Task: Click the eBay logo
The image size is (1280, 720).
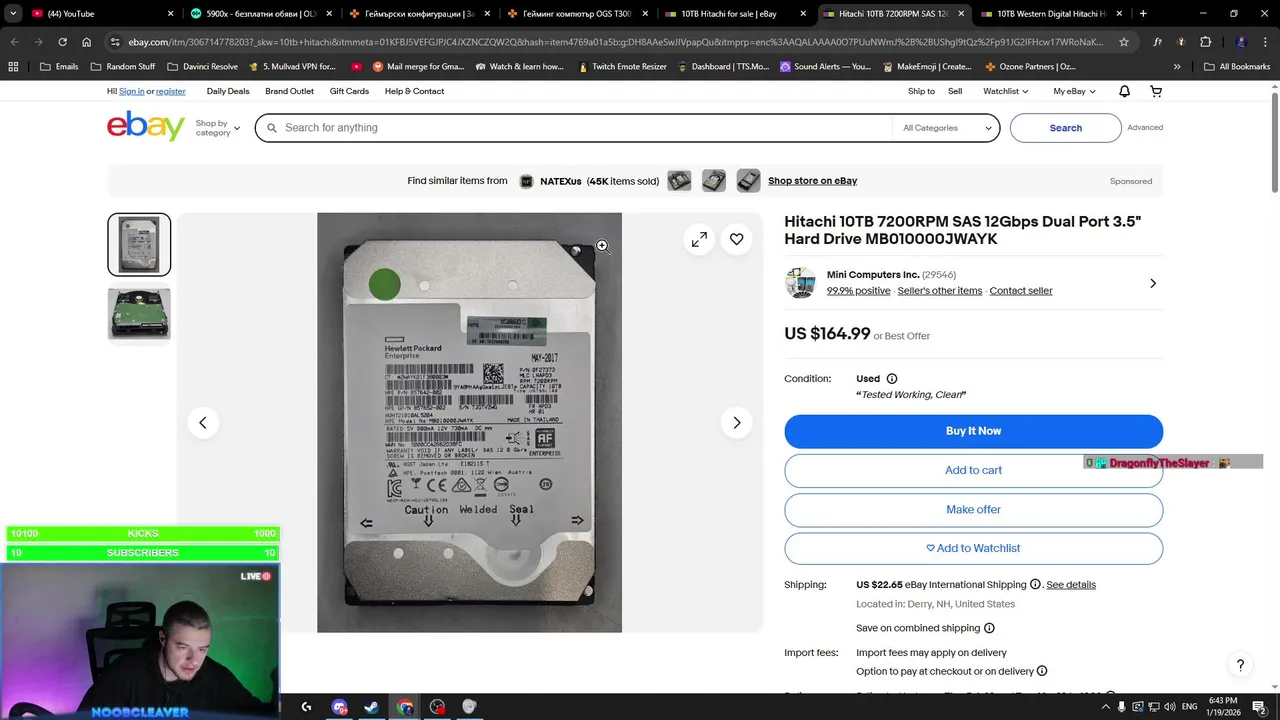Action: (x=146, y=127)
